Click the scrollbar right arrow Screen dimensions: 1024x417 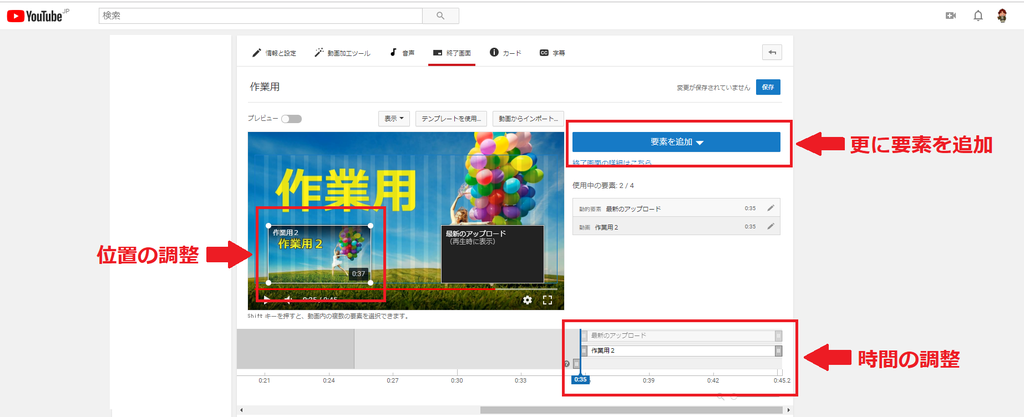click(788, 410)
